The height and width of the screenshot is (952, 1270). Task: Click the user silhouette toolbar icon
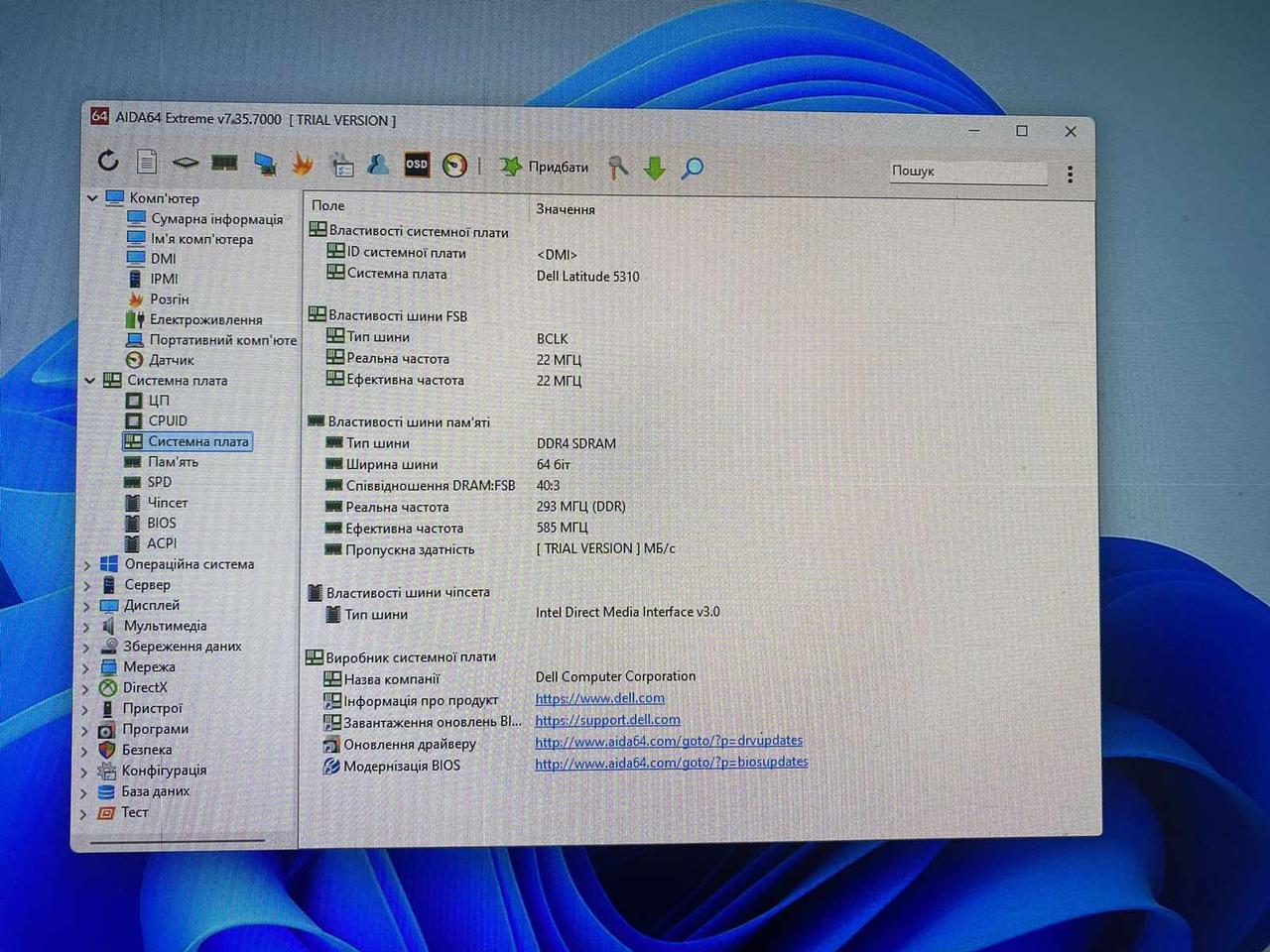coord(378,164)
